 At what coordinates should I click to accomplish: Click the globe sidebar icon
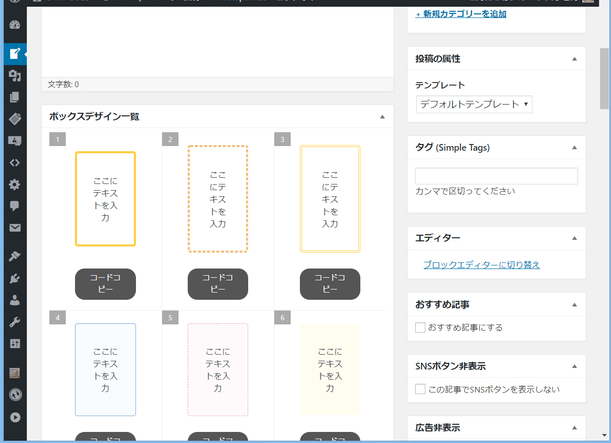(15, 395)
